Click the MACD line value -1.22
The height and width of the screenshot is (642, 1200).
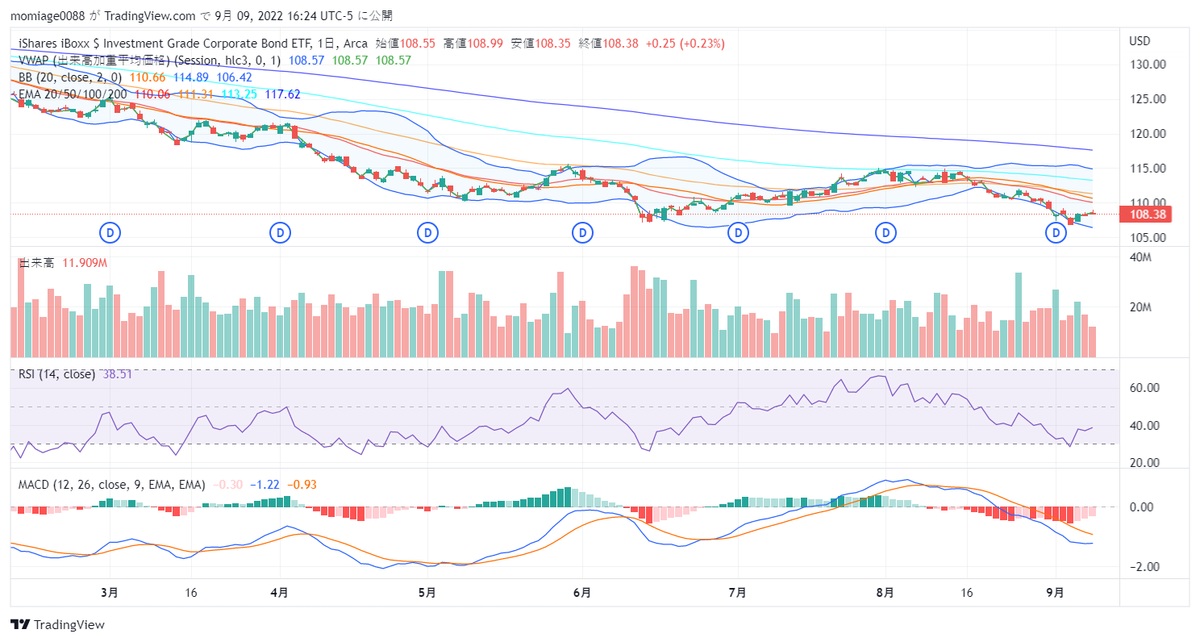pos(264,484)
